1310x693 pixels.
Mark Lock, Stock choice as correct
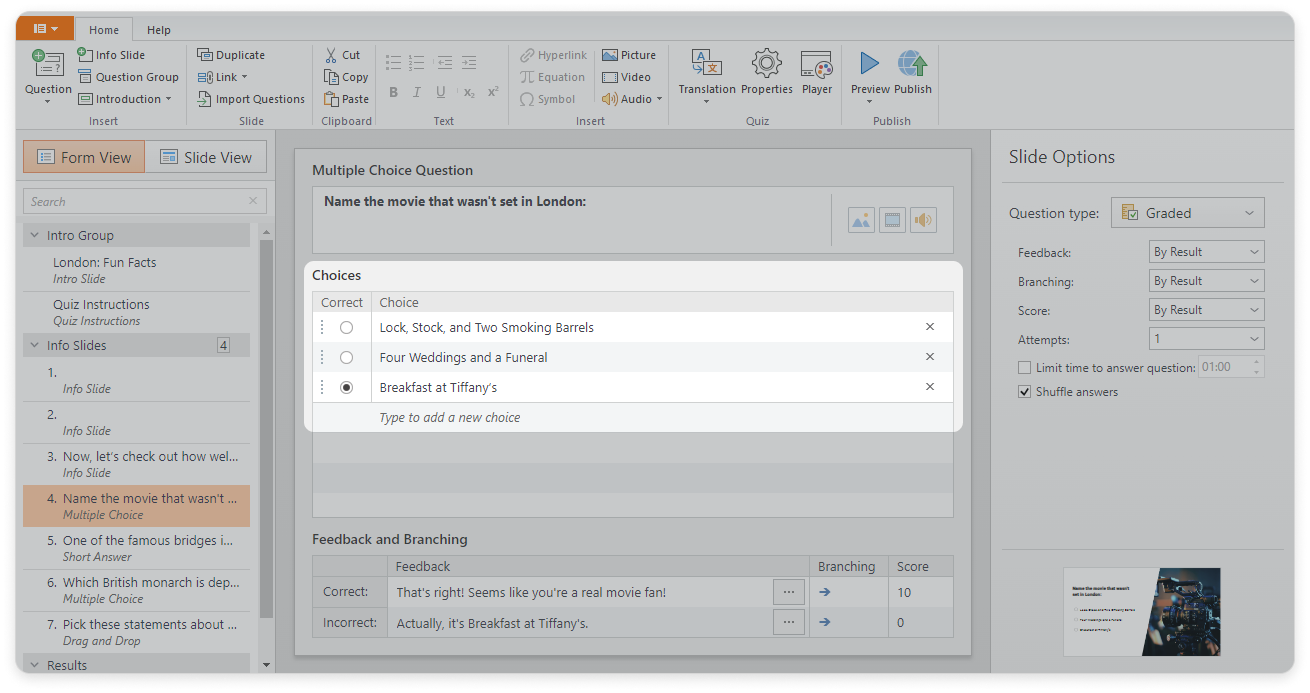tap(346, 327)
